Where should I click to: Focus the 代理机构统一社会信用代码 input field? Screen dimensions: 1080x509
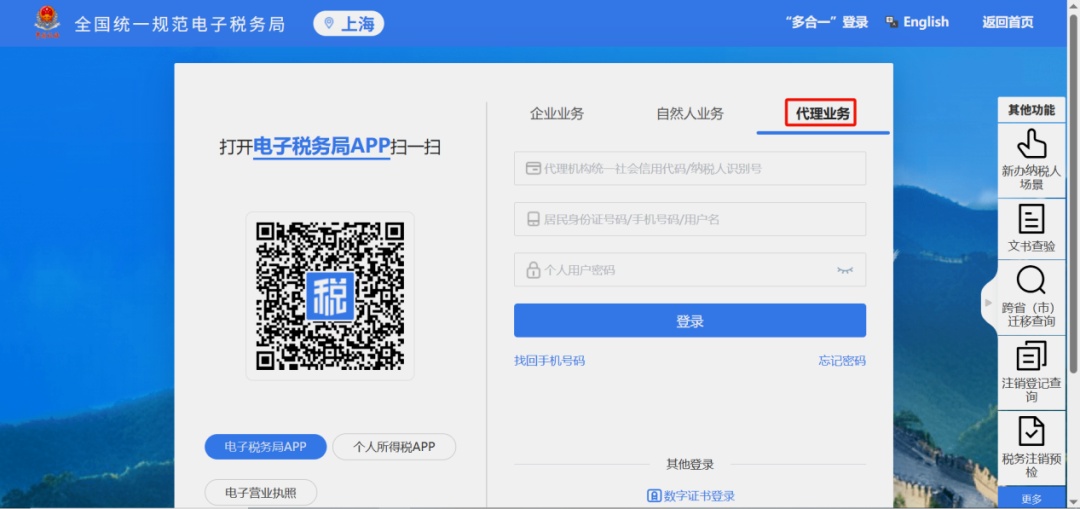click(x=689, y=168)
